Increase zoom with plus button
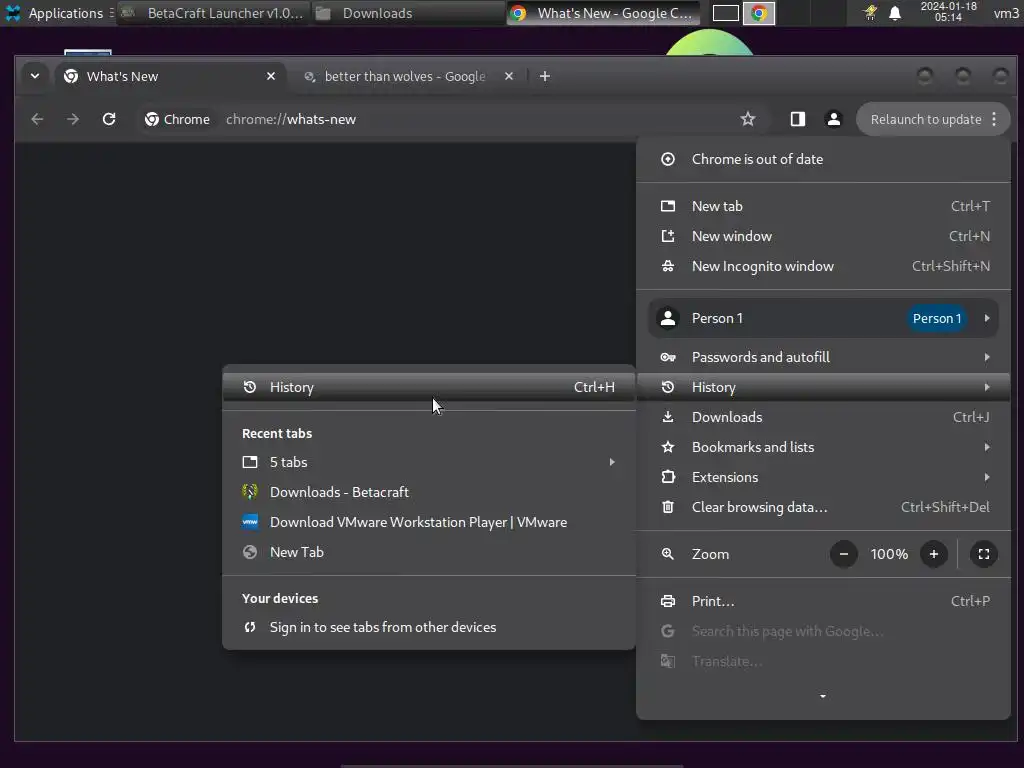This screenshot has width=1024, height=768. click(x=934, y=554)
